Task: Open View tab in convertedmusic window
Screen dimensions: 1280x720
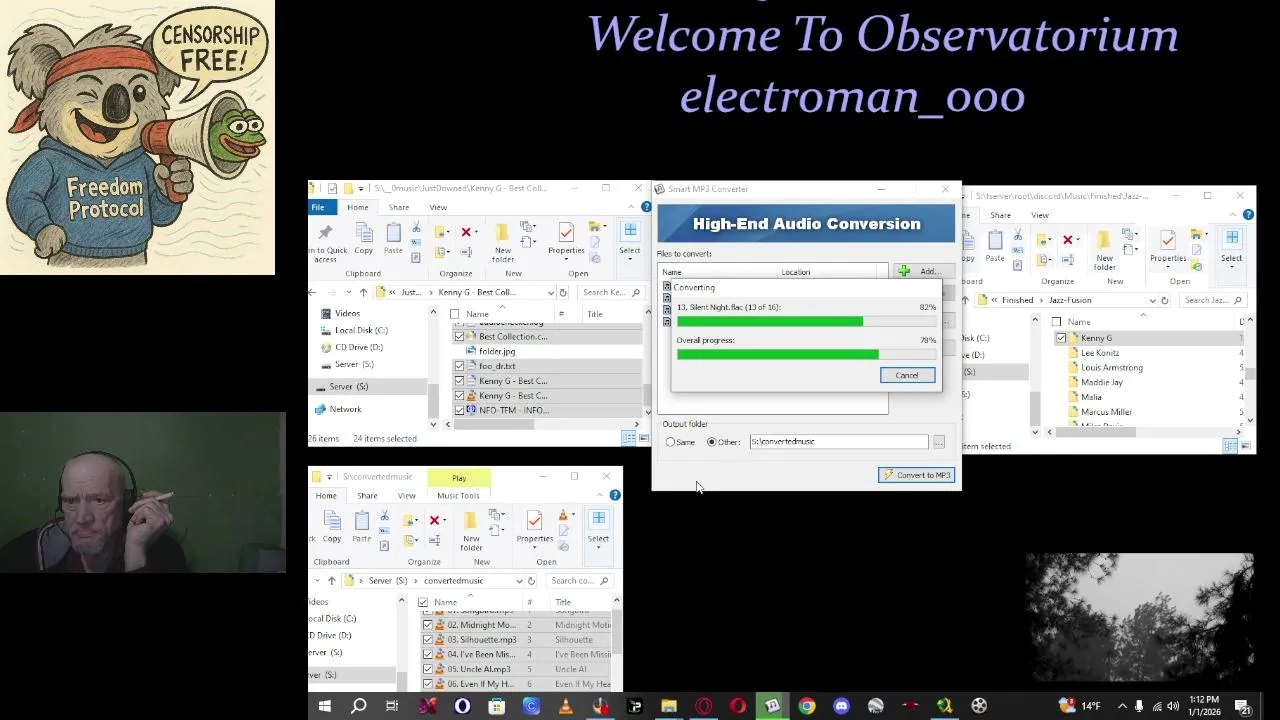Action: (406, 496)
